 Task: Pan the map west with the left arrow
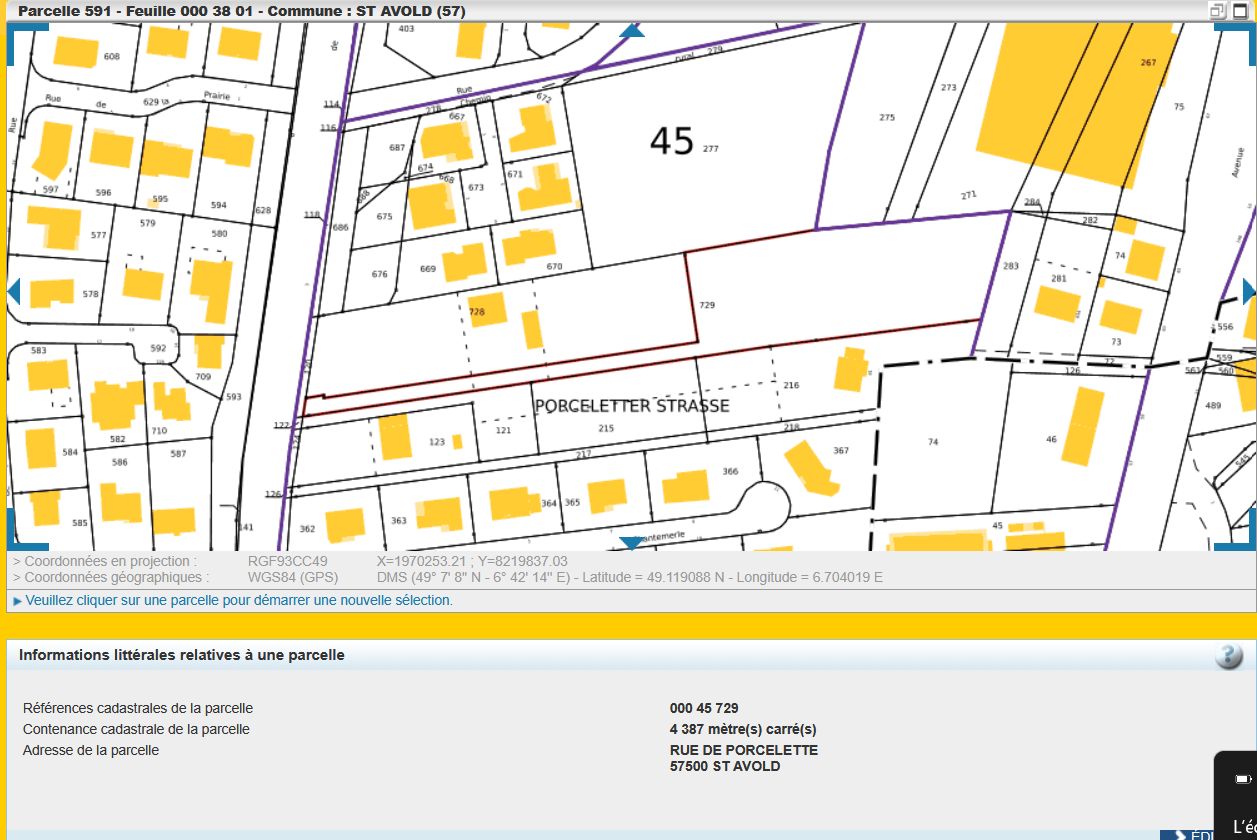[13, 291]
